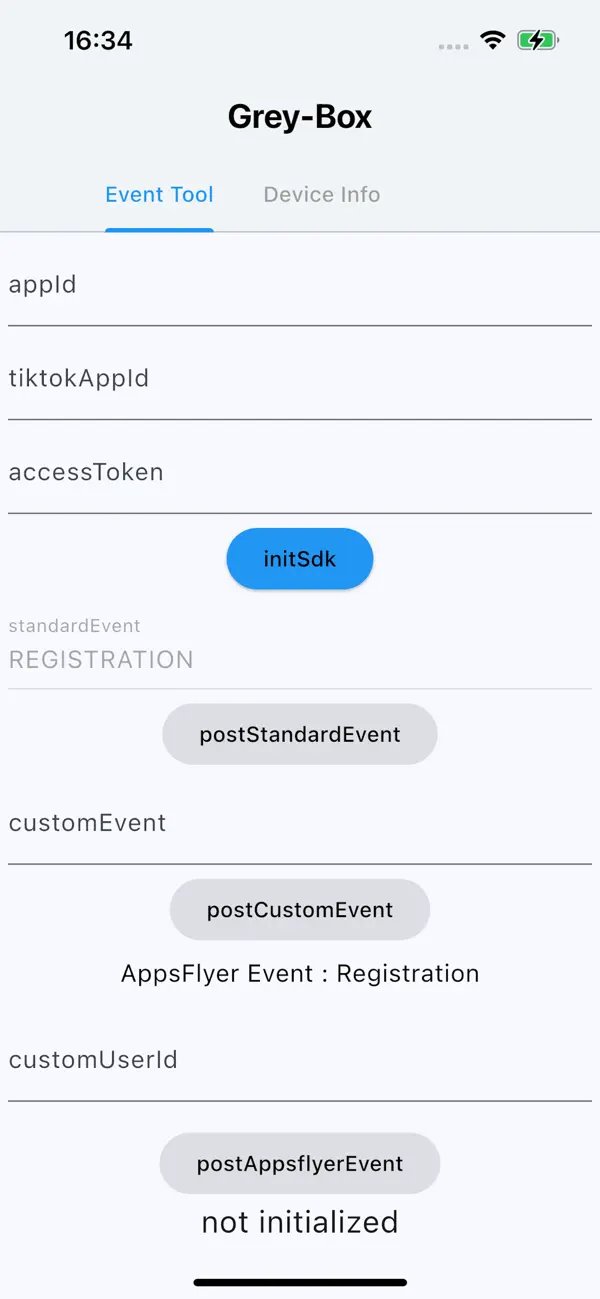This screenshot has height=1299, width=600.
Task: Tap the AppsFlyer Event : Registration label
Action: 300,973
